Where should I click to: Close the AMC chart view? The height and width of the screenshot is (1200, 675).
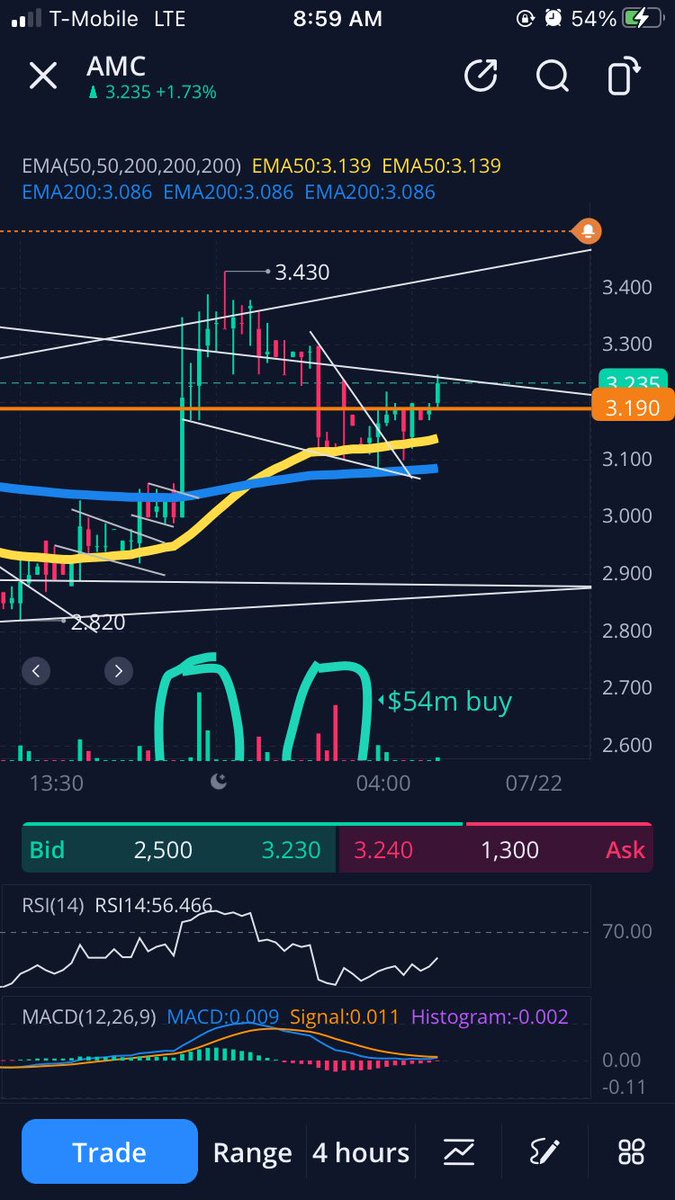pyautogui.click(x=43, y=76)
